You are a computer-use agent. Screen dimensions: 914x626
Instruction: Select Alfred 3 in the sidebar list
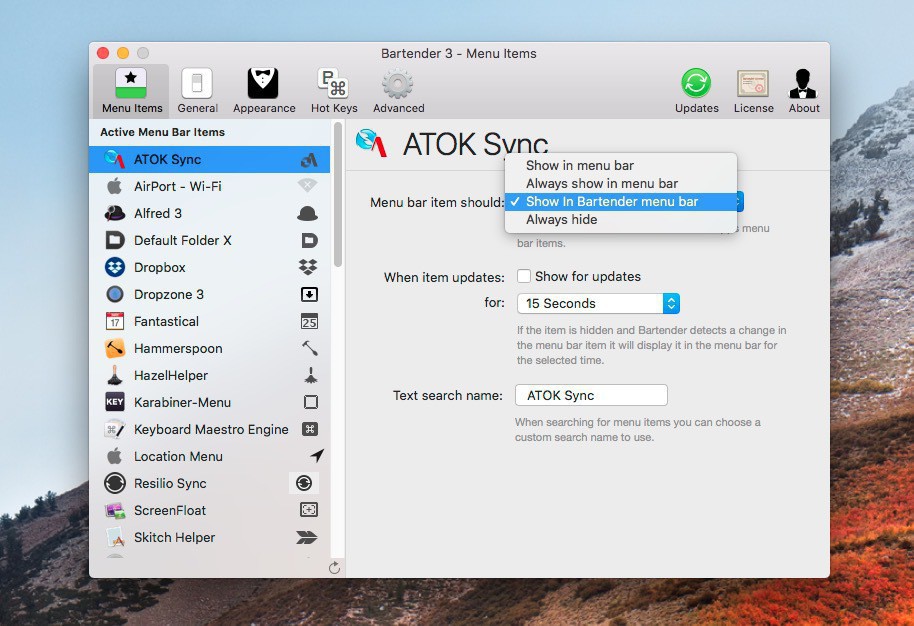(158, 213)
